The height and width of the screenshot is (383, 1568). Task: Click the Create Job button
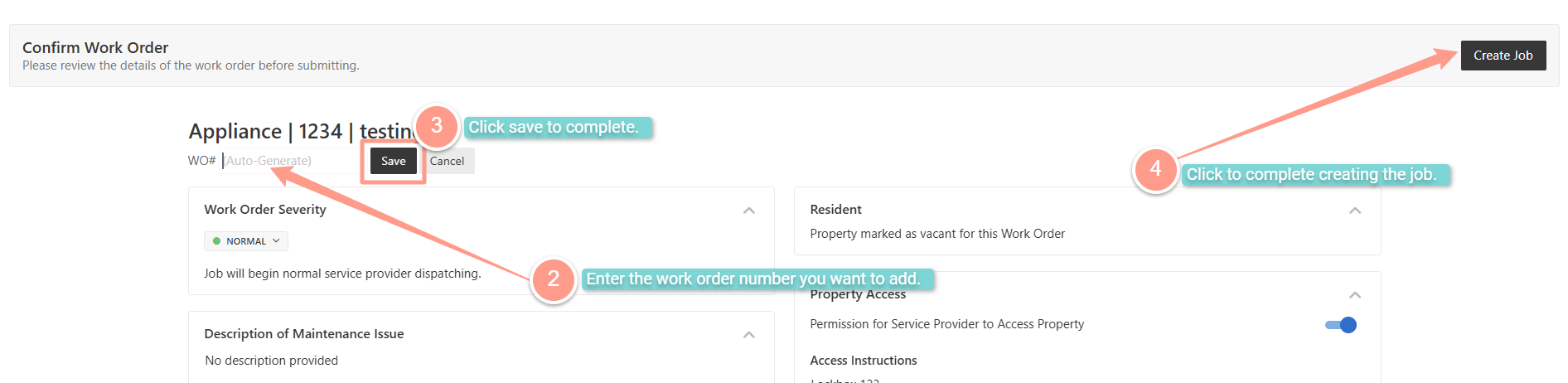pos(1503,56)
